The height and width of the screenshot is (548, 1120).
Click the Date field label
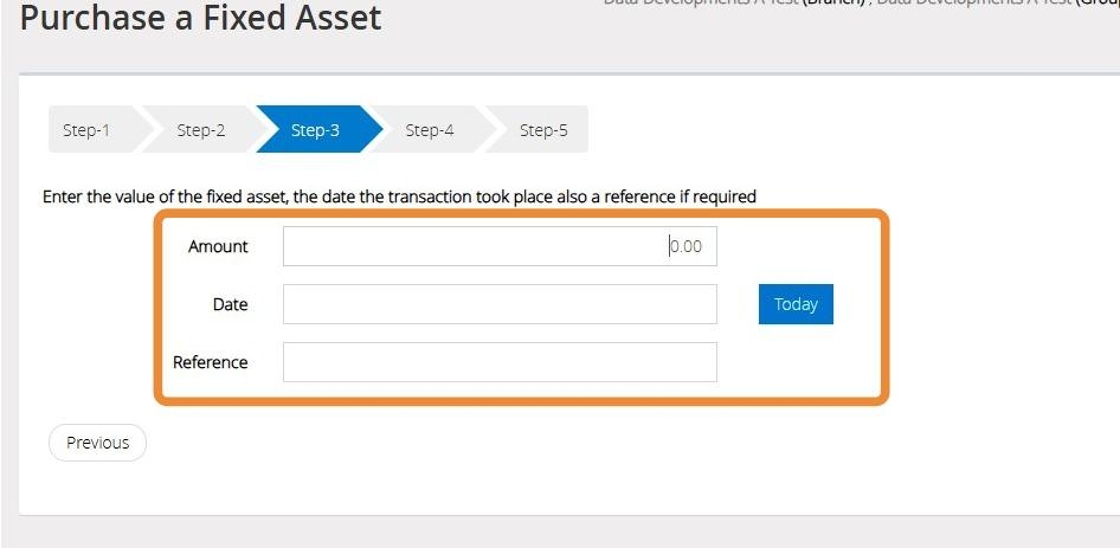230,304
